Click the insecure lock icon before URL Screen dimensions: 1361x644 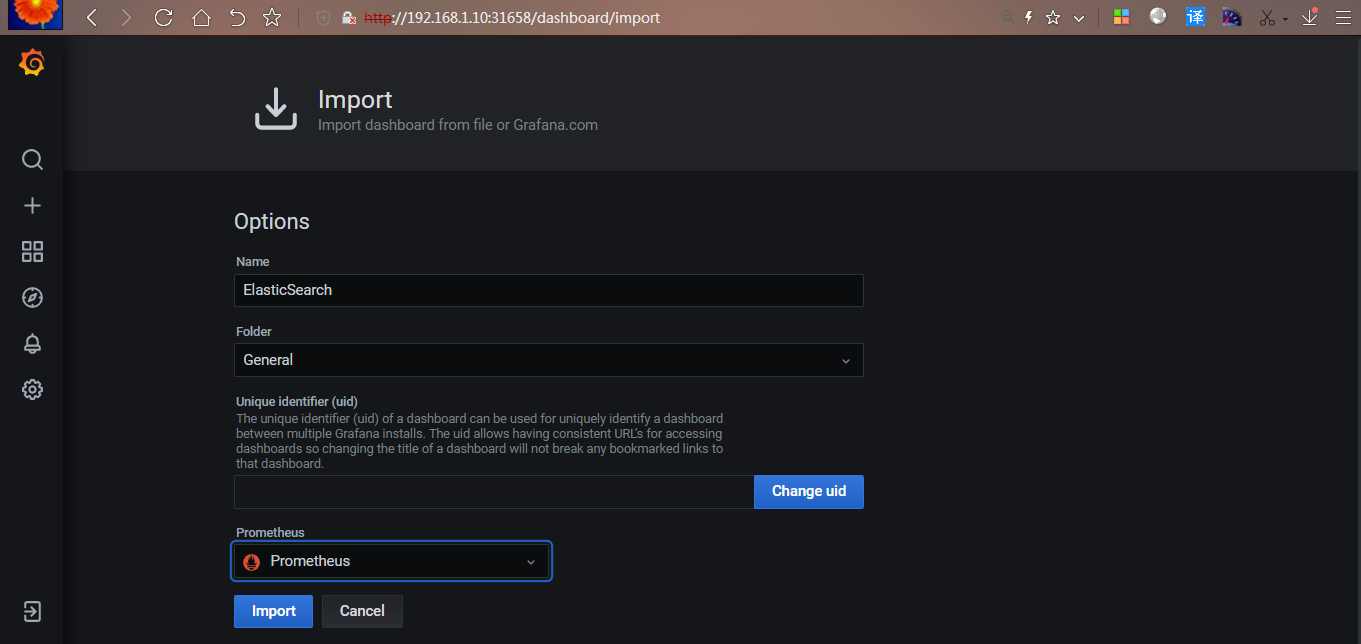point(349,18)
